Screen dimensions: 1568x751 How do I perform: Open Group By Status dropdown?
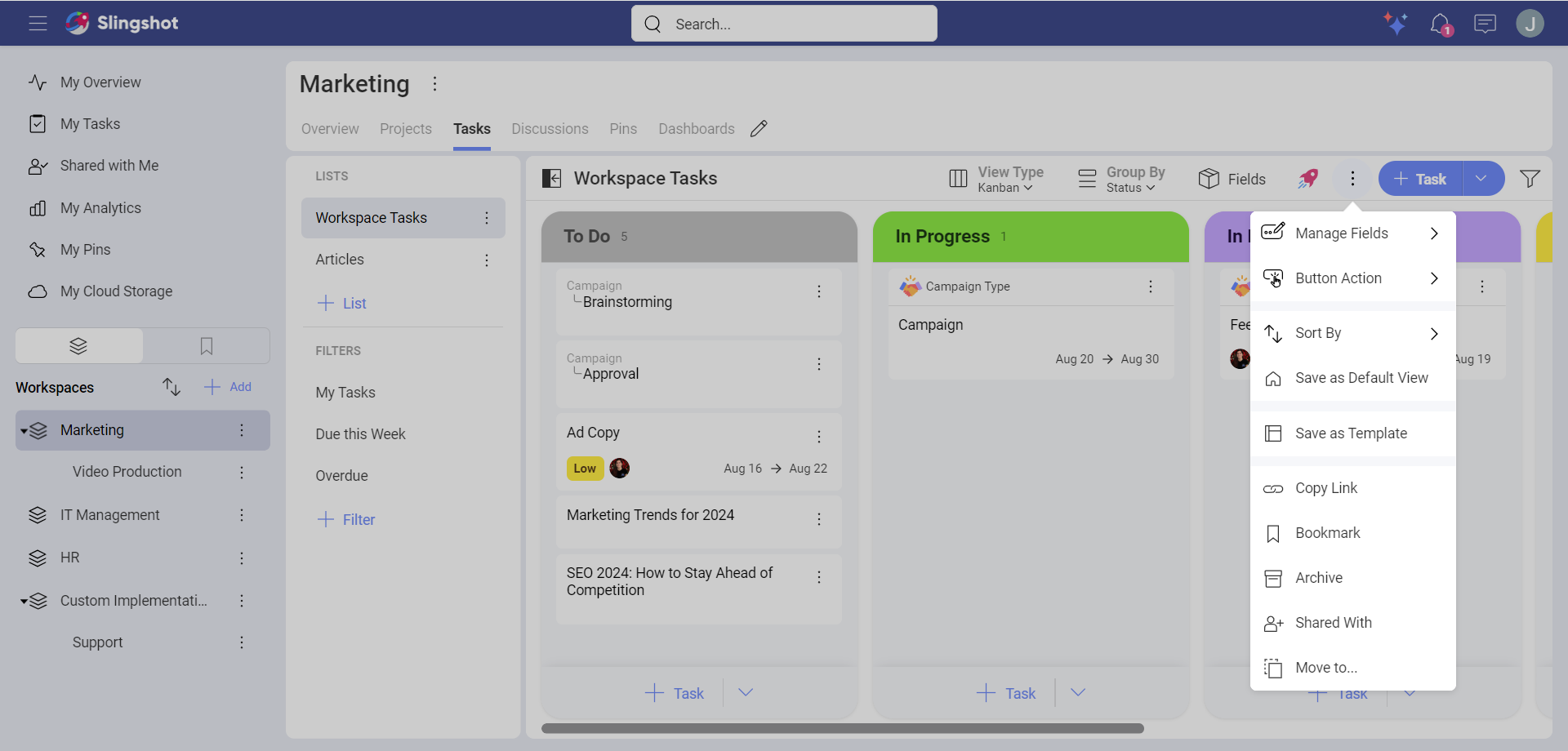click(x=1121, y=179)
